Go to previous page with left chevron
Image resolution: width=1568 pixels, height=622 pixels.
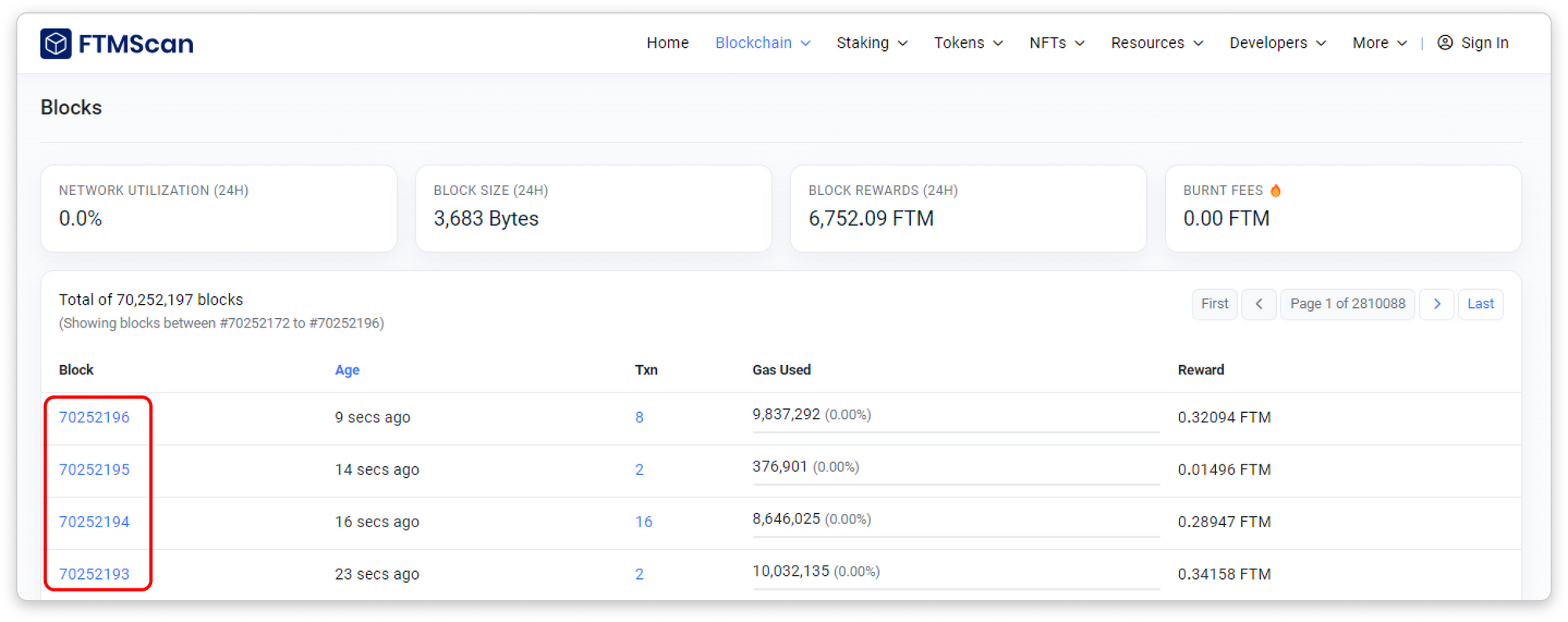tap(1258, 304)
